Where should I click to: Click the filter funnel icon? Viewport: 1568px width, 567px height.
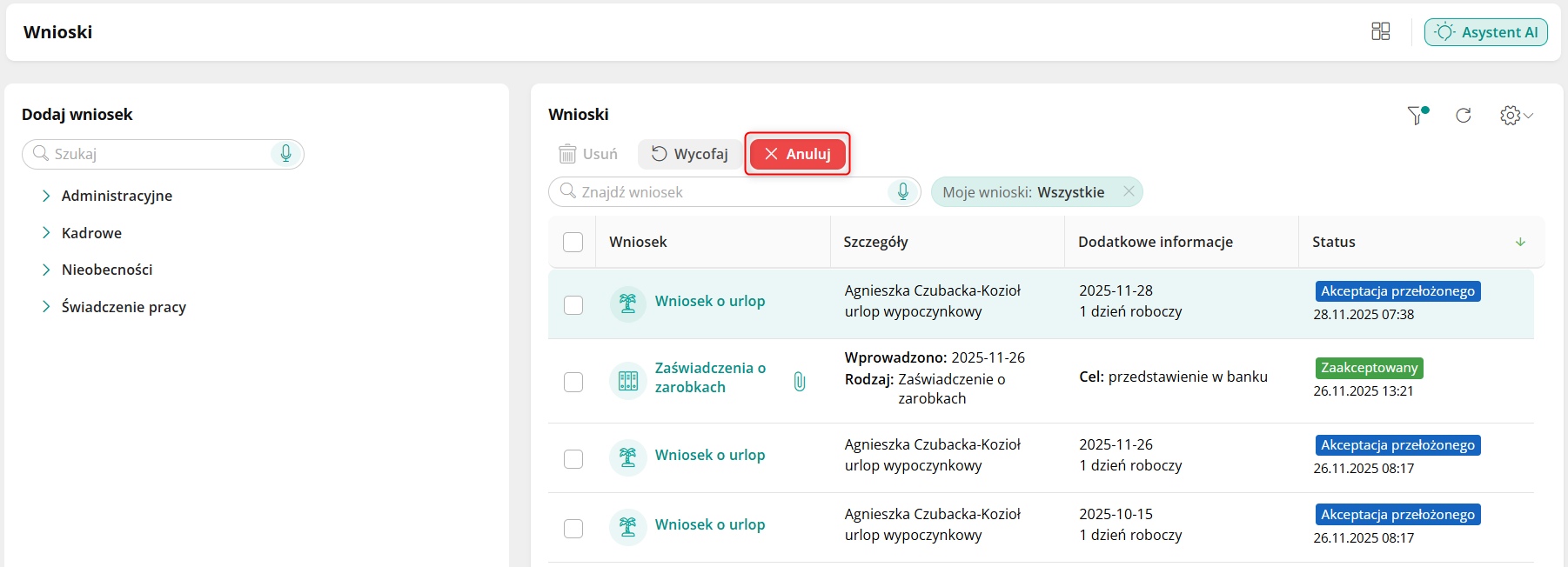[1417, 116]
